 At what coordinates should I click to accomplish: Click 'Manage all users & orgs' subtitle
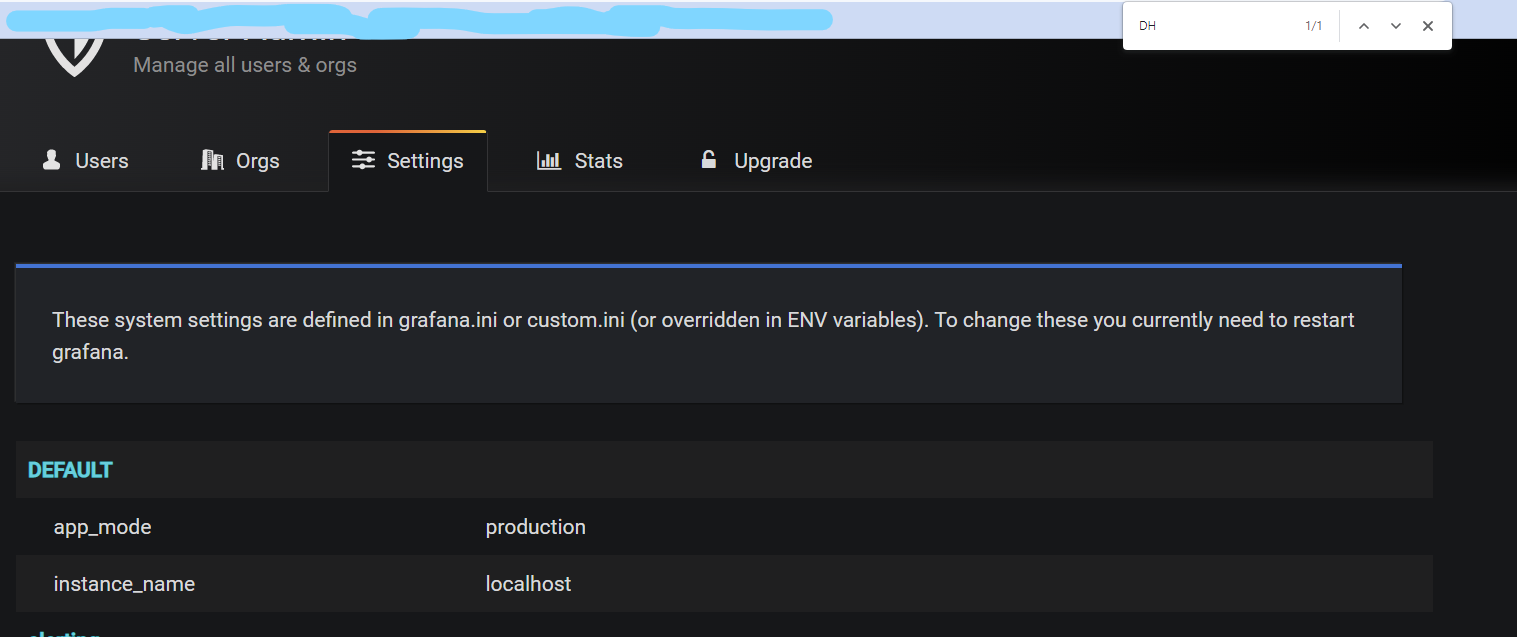pyautogui.click(x=245, y=65)
